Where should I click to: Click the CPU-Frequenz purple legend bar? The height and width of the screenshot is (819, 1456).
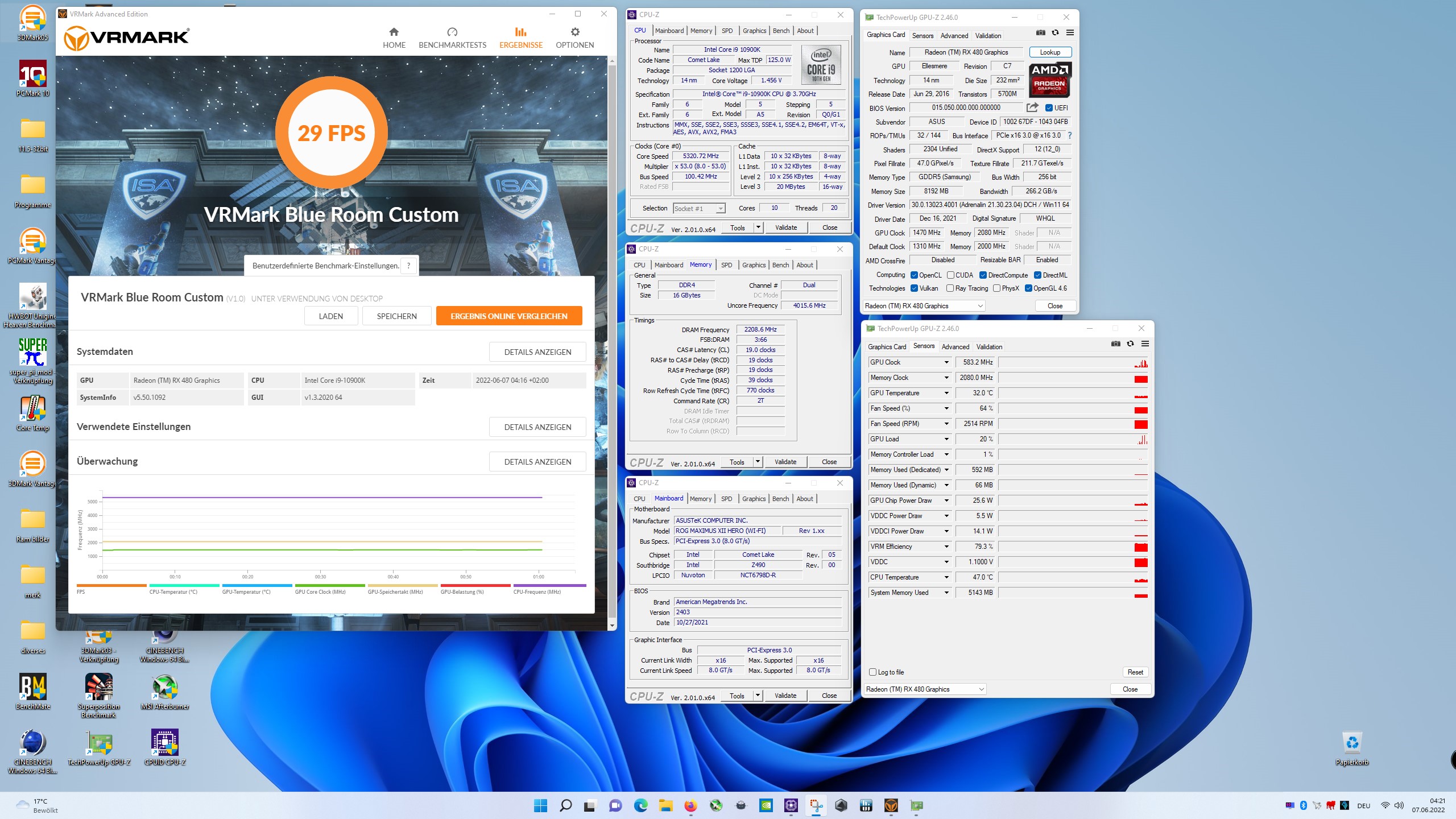[549, 585]
